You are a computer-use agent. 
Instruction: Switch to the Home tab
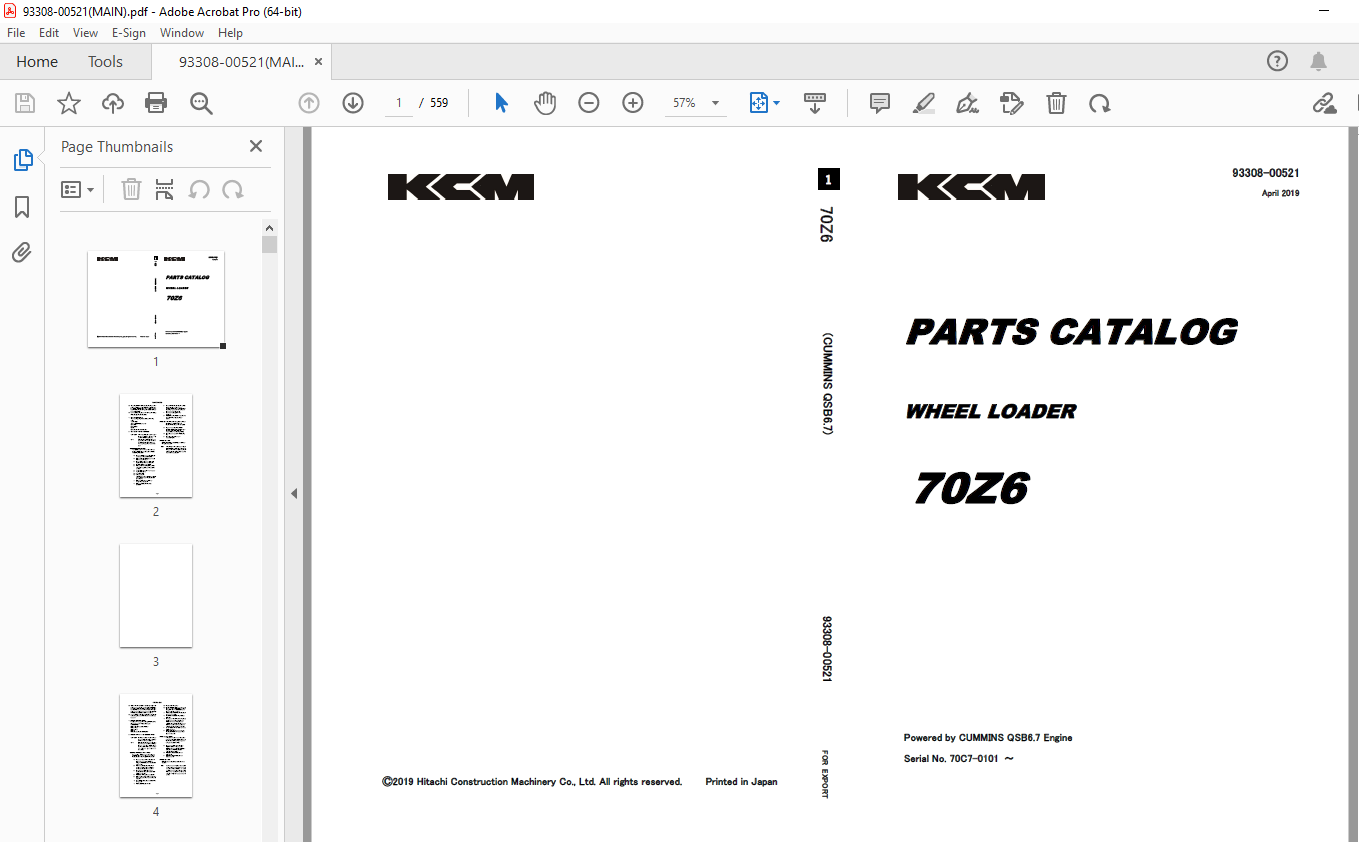(x=37, y=61)
